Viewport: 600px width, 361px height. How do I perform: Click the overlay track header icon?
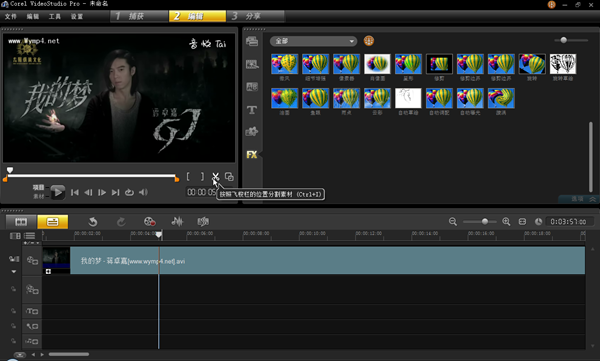pos(32,289)
